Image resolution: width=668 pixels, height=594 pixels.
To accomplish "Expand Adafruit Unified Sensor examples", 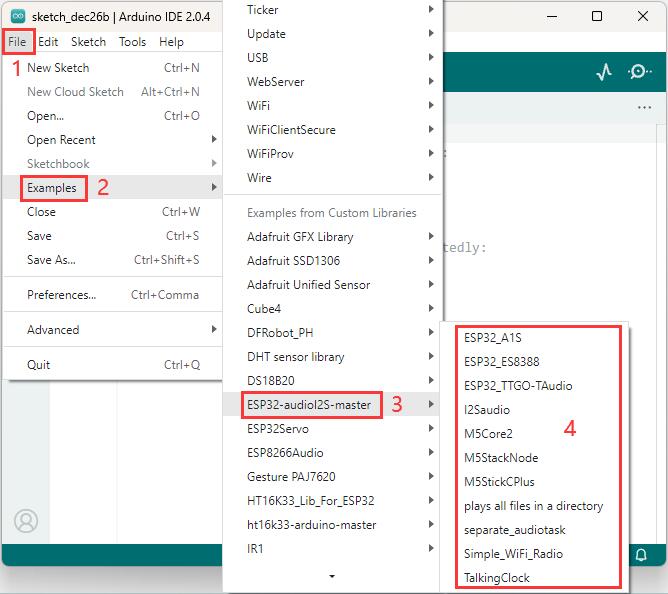I will (332, 285).
